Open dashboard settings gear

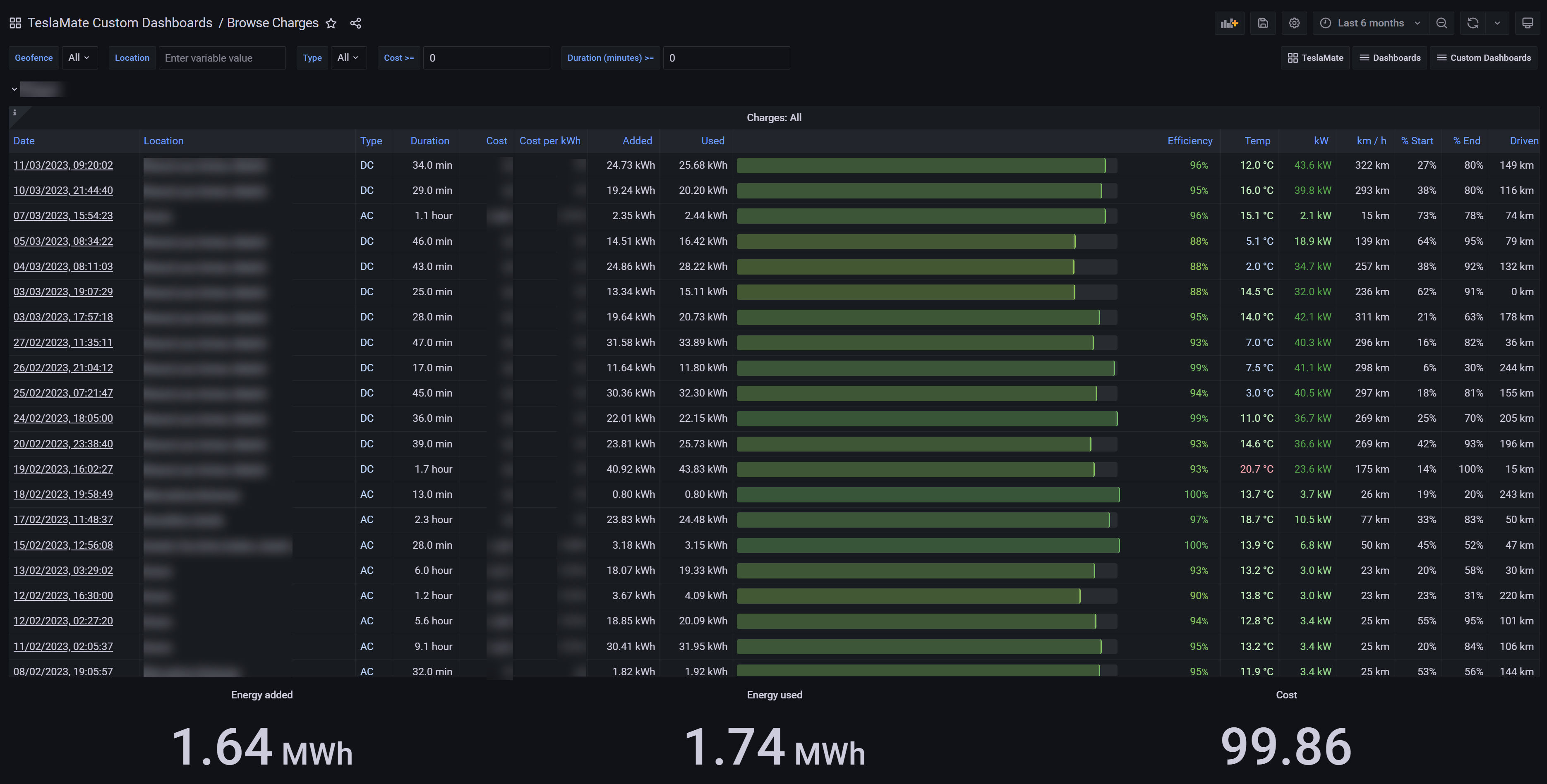point(1294,23)
